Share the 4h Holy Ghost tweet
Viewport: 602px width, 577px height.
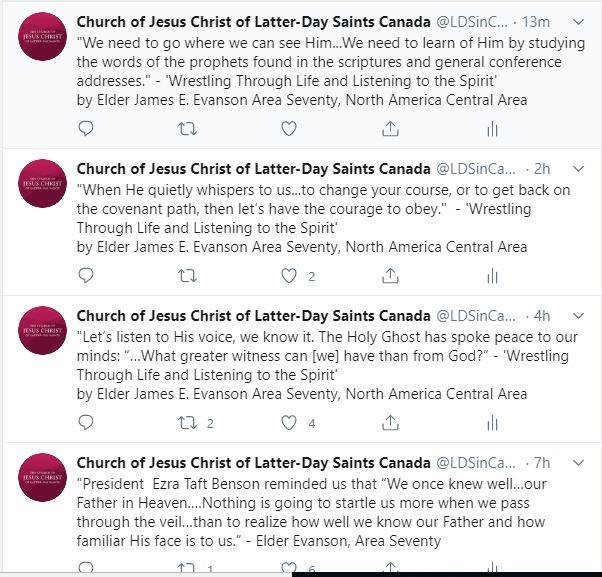[390, 423]
